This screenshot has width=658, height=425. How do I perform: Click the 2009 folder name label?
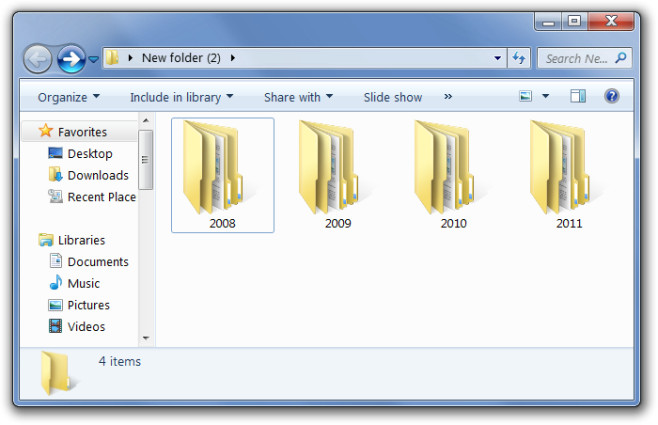[338, 223]
